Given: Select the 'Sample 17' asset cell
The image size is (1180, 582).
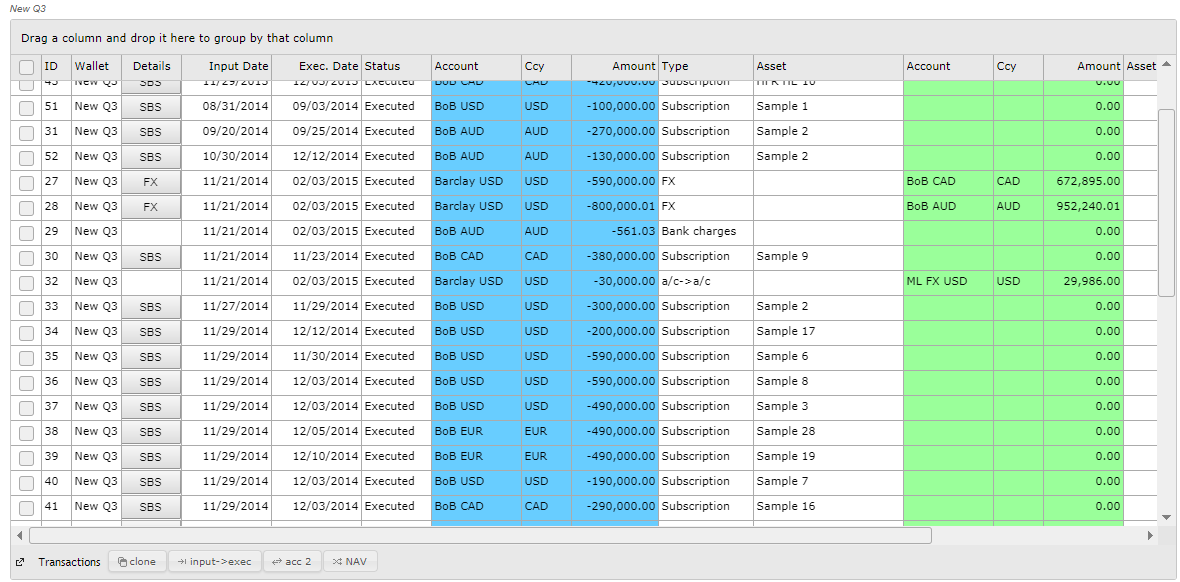Looking at the screenshot, I should point(828,331).
